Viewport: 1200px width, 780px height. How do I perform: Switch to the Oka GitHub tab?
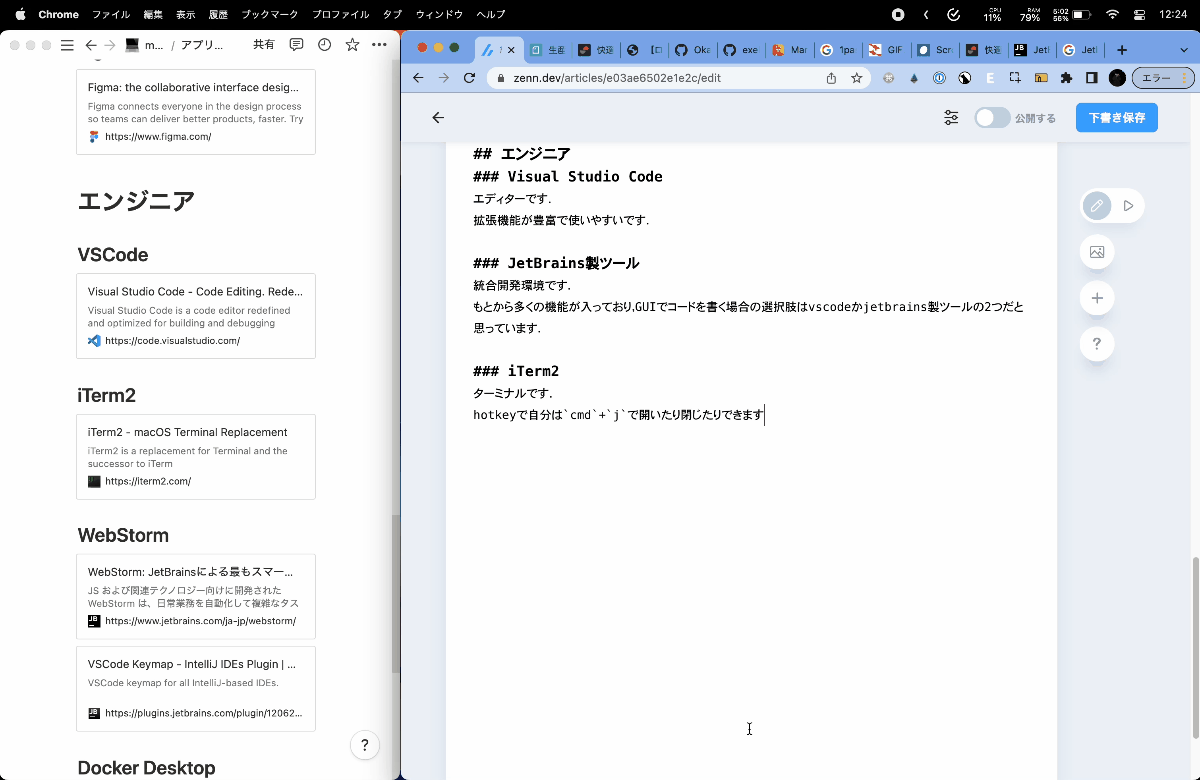tap(695, 50)
